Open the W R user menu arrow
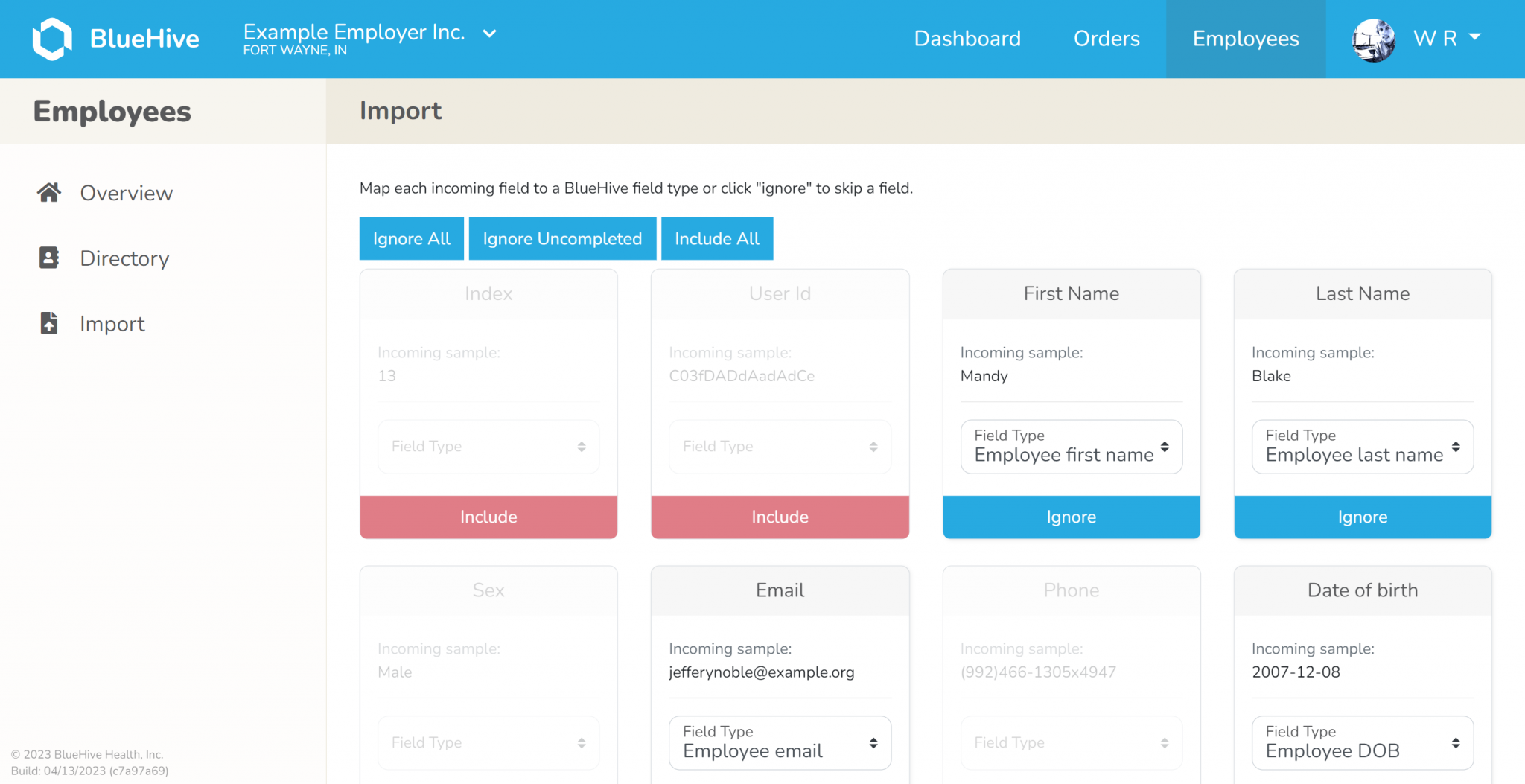The width and height of the screenshot is (1525, 784). coord(1474,37)
